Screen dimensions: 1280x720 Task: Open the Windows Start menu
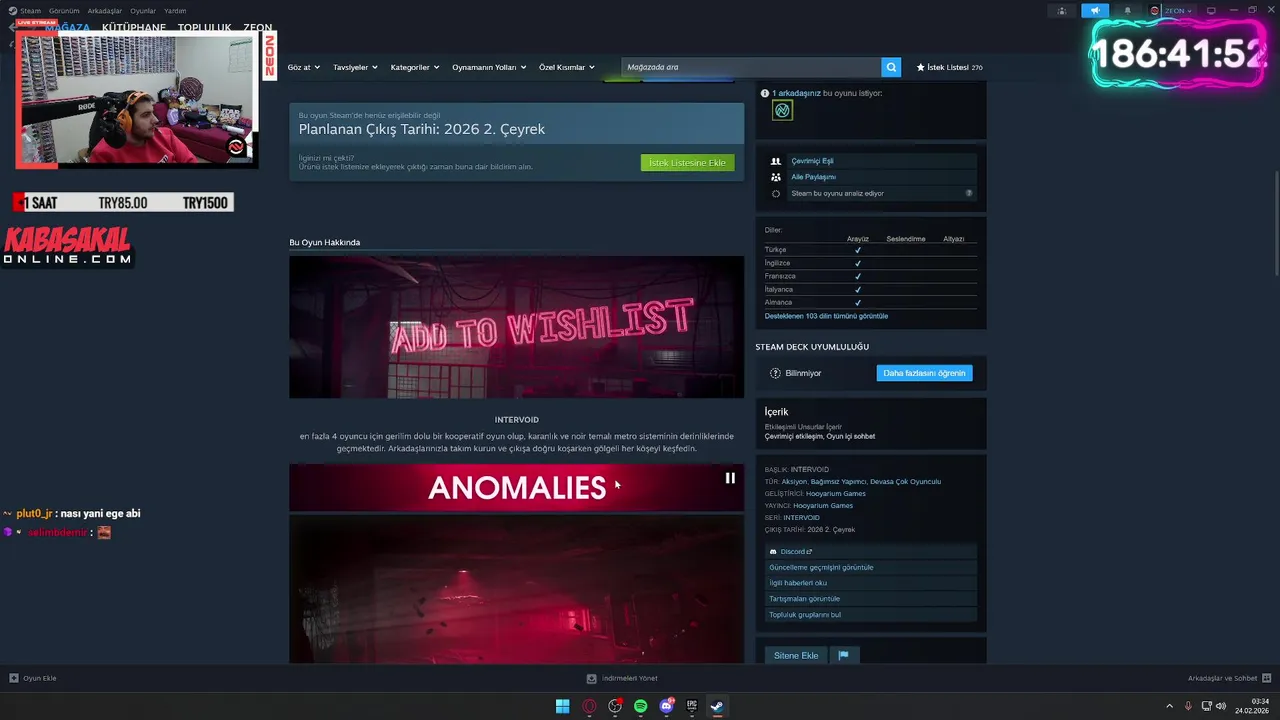(x=563, y=706)
